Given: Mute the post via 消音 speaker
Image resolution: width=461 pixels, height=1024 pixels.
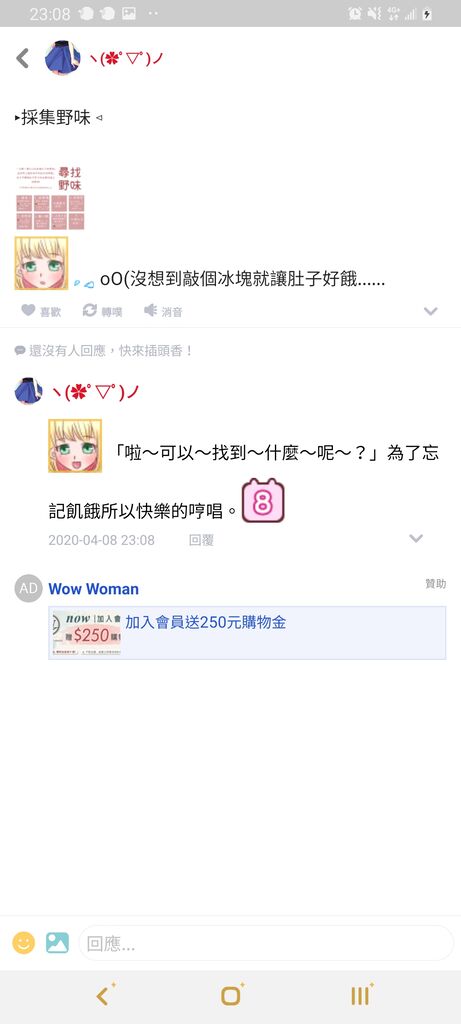Looking at the screenshot, I should tap(163, 311).
